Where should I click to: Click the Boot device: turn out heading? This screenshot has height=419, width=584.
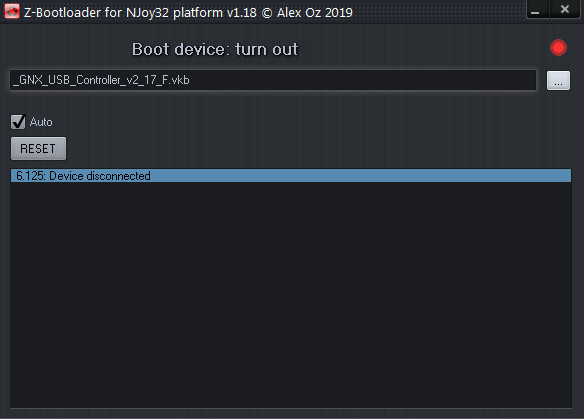(x=215, y=49)
